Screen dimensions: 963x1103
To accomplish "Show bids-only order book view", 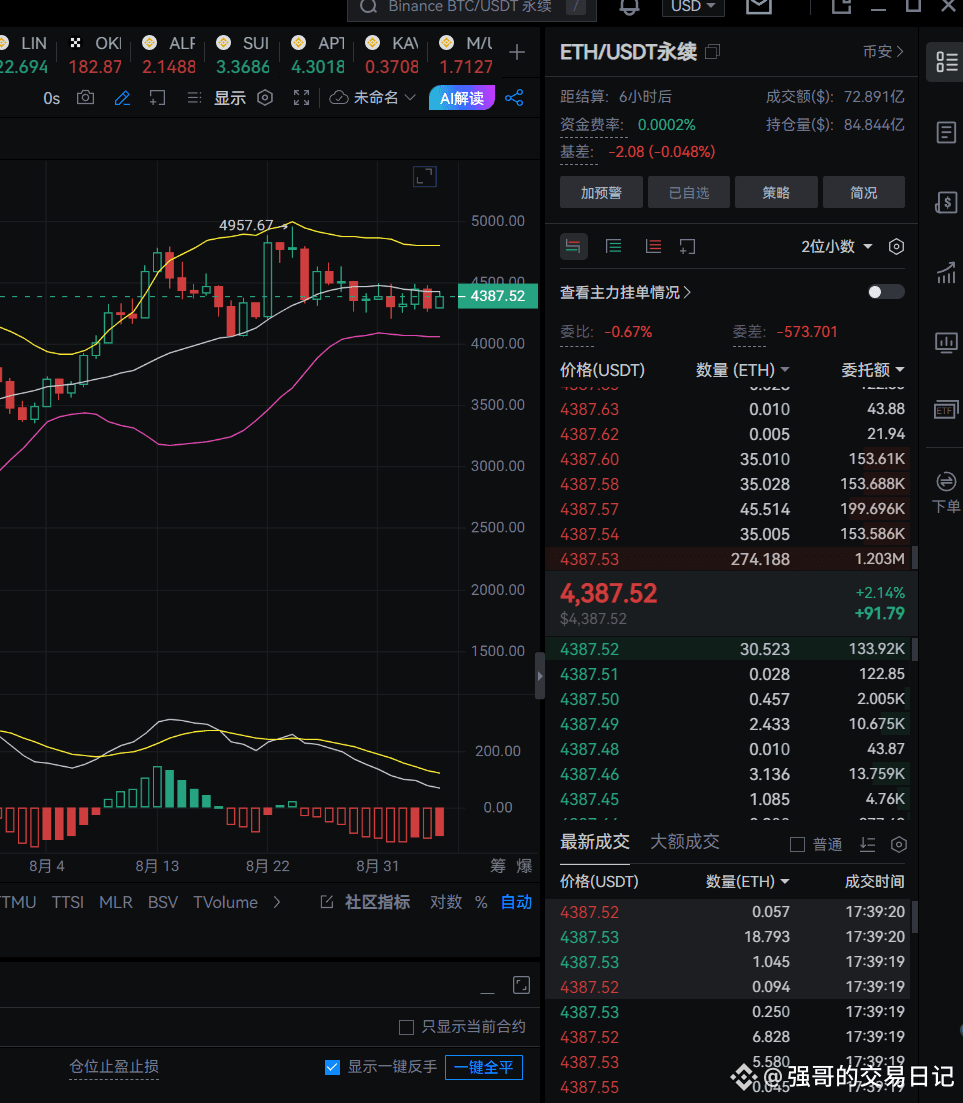I will (613, 246).
